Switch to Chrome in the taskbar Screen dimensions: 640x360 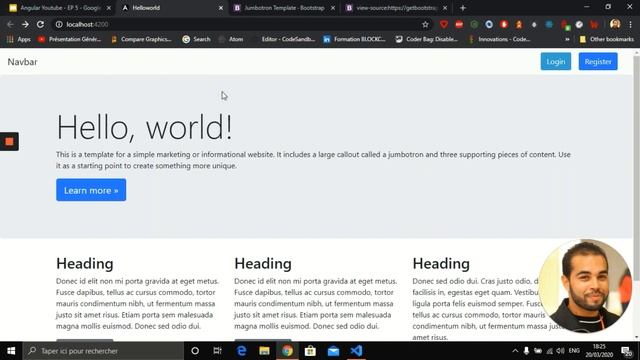(287, 351)
